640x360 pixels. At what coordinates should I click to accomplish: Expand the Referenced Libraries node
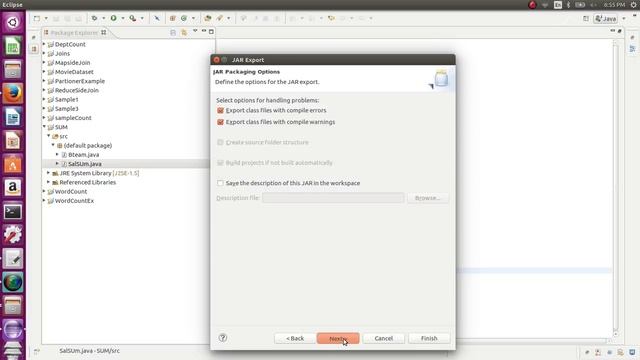(49, 182)
